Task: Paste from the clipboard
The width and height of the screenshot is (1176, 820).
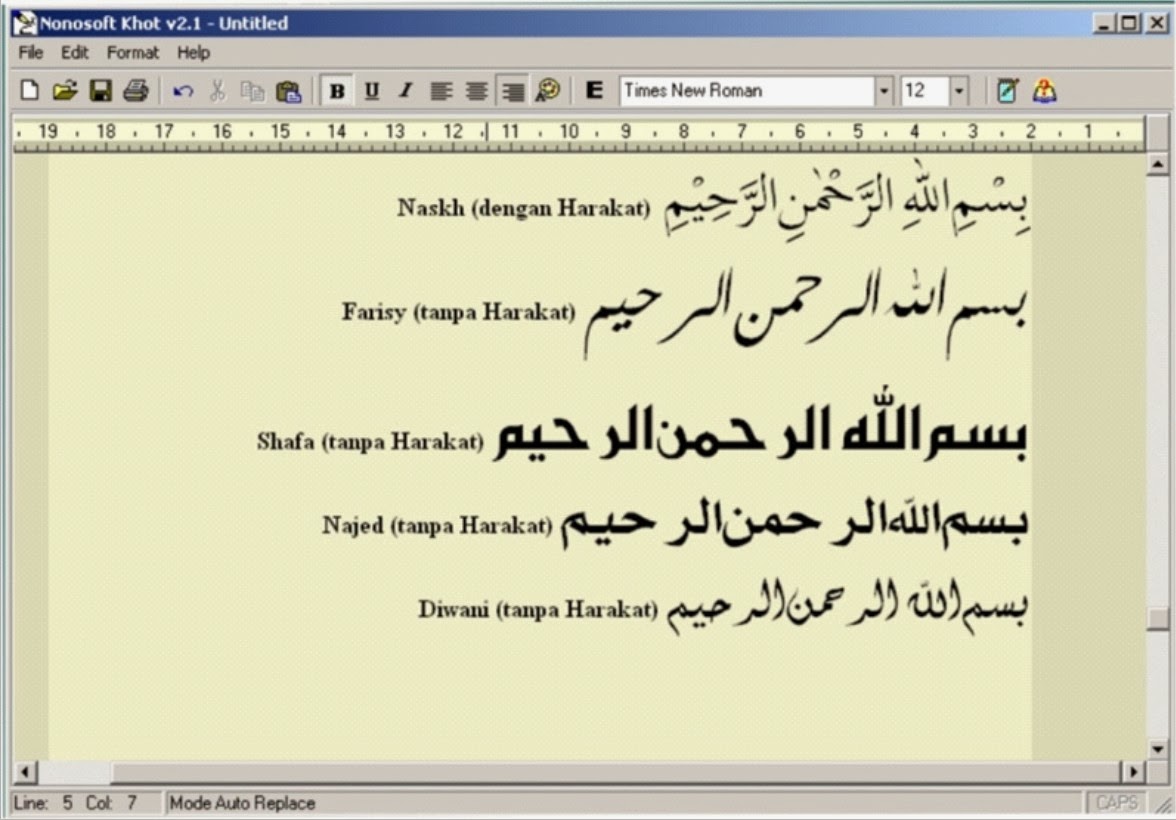Action: (287, 90)
